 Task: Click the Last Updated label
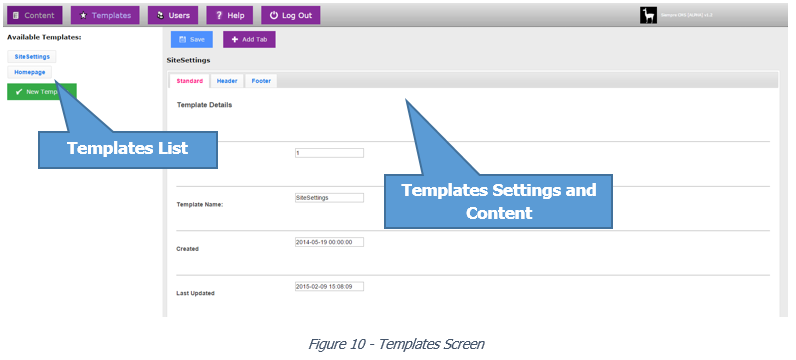(195, 293)
